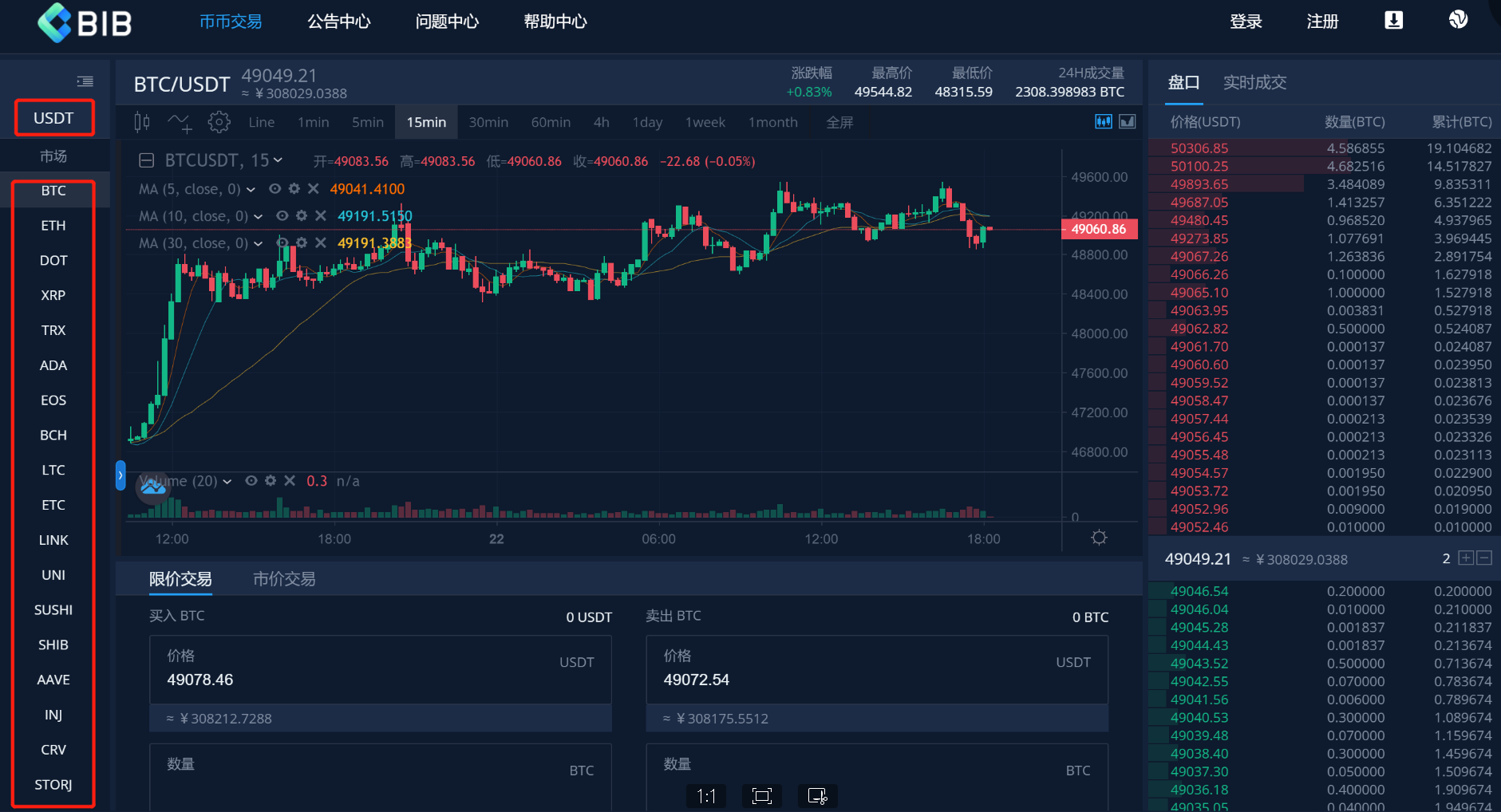
Task: Collapse the chart legend box toggle
Action: (147, 161)
